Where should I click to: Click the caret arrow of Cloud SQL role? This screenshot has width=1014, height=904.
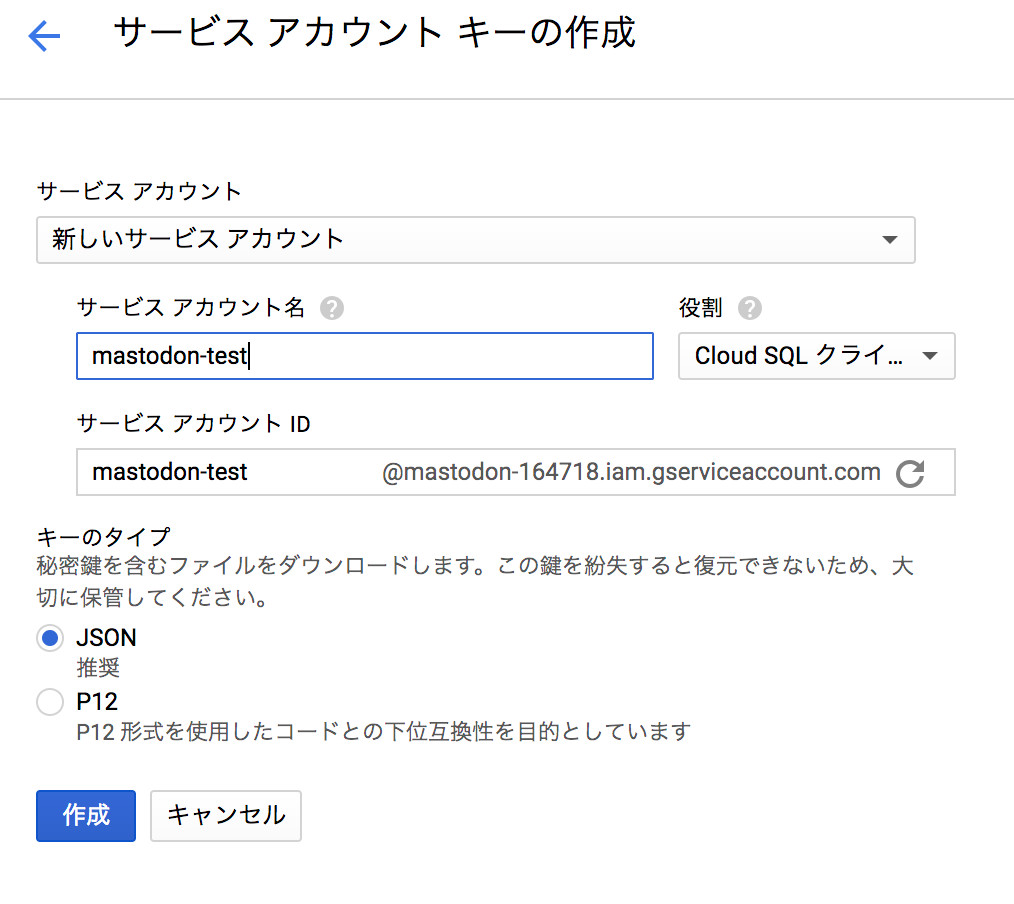pos(929,356)
